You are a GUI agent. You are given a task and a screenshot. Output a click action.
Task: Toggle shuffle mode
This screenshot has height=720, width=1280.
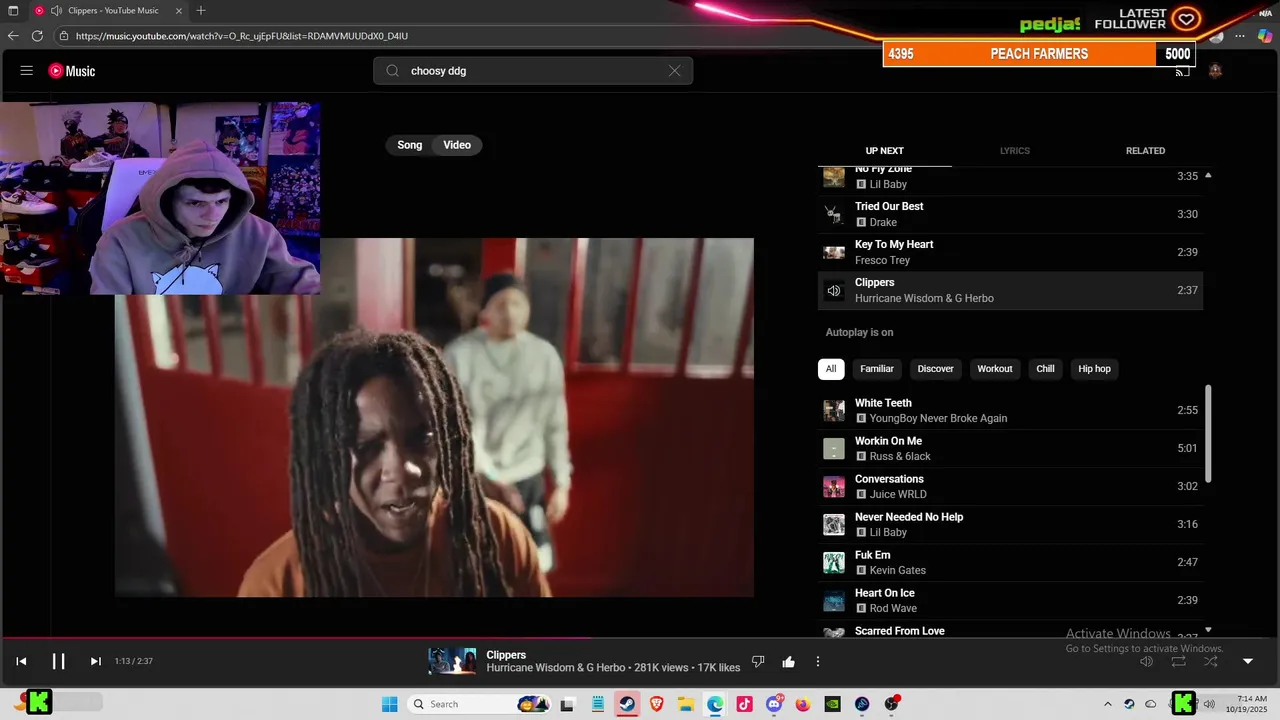click(x=1210, y=661)
